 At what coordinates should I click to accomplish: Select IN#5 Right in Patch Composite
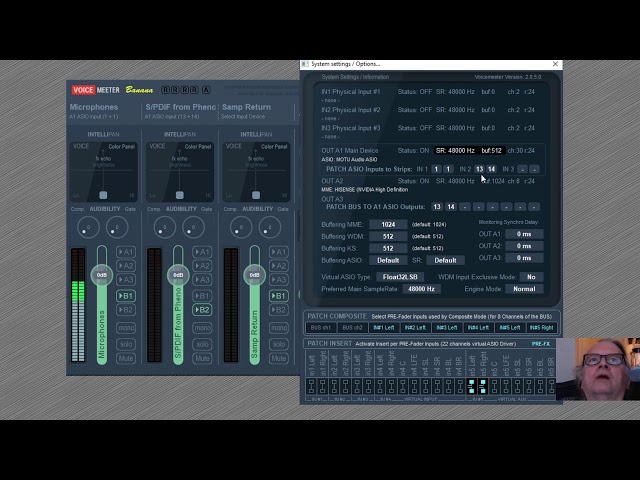point(542,328)
